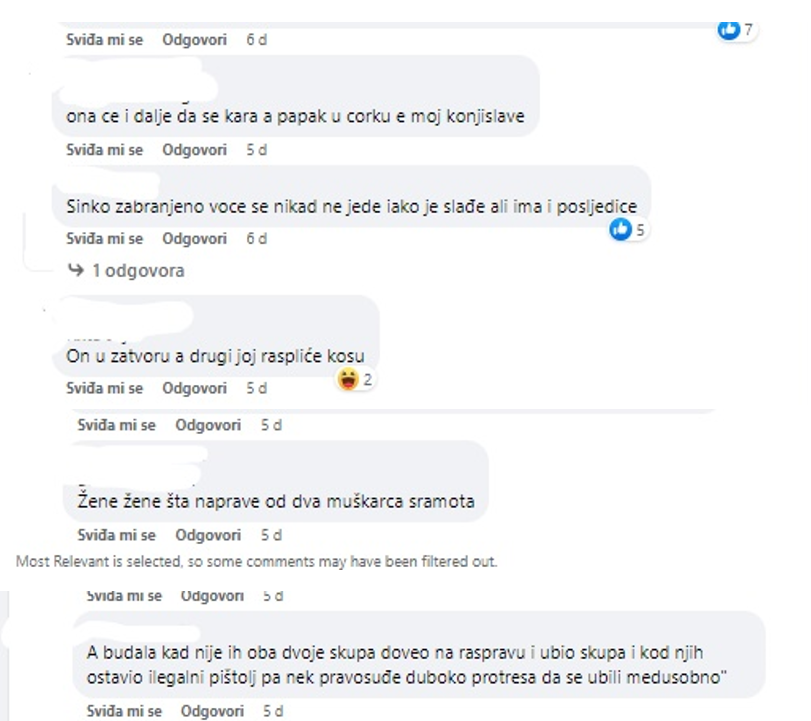Like the "On u zatvoru" comment
The height and width of the screenshot is (721, 811).
tap(104, 388)
